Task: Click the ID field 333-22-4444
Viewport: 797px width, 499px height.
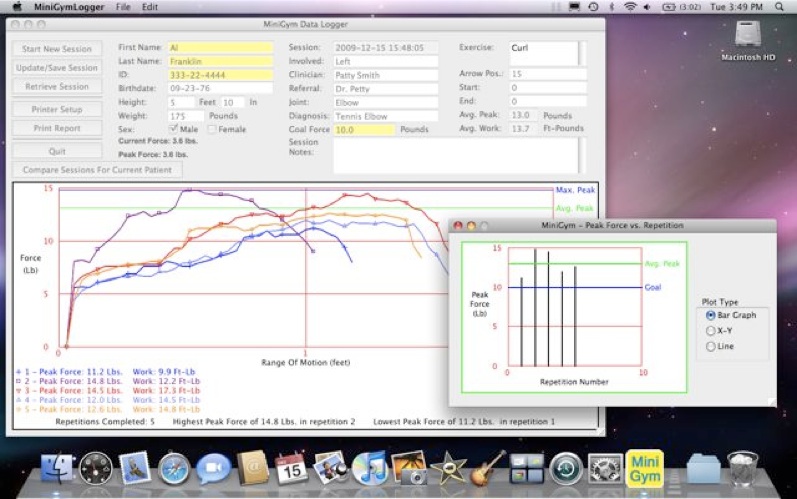Action: point(221,75)
